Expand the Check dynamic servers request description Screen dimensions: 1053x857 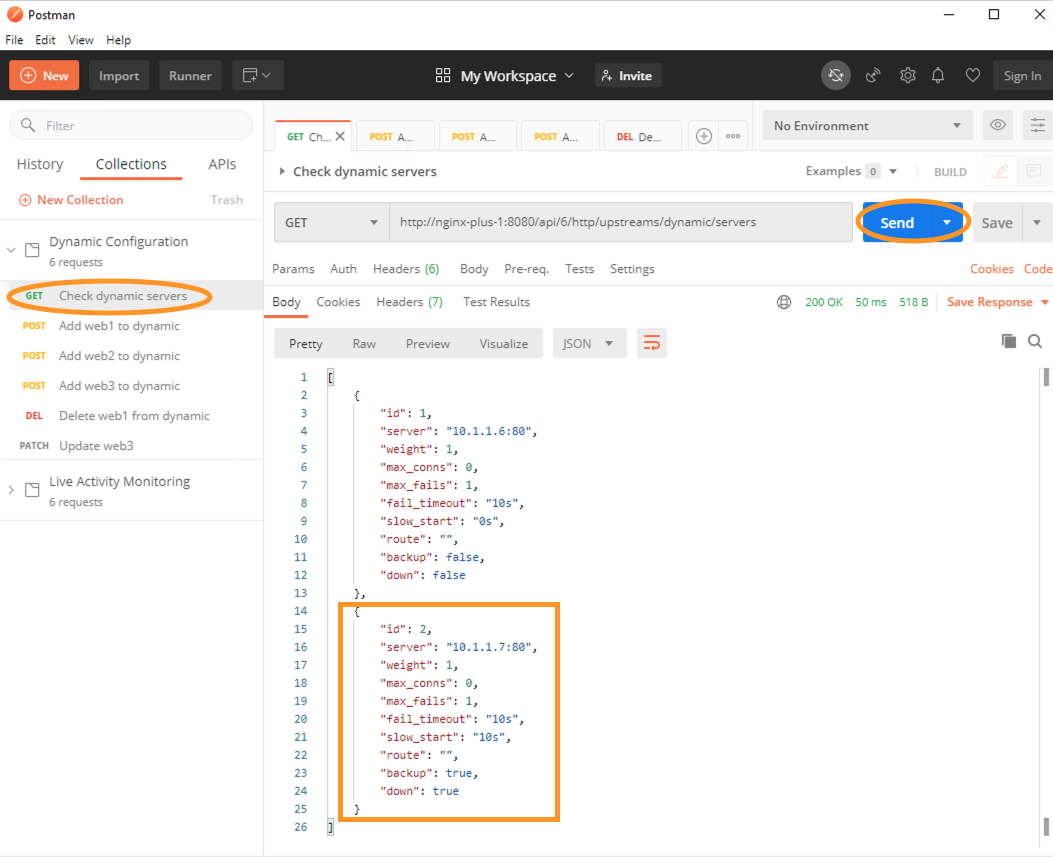tap(282, 171)
